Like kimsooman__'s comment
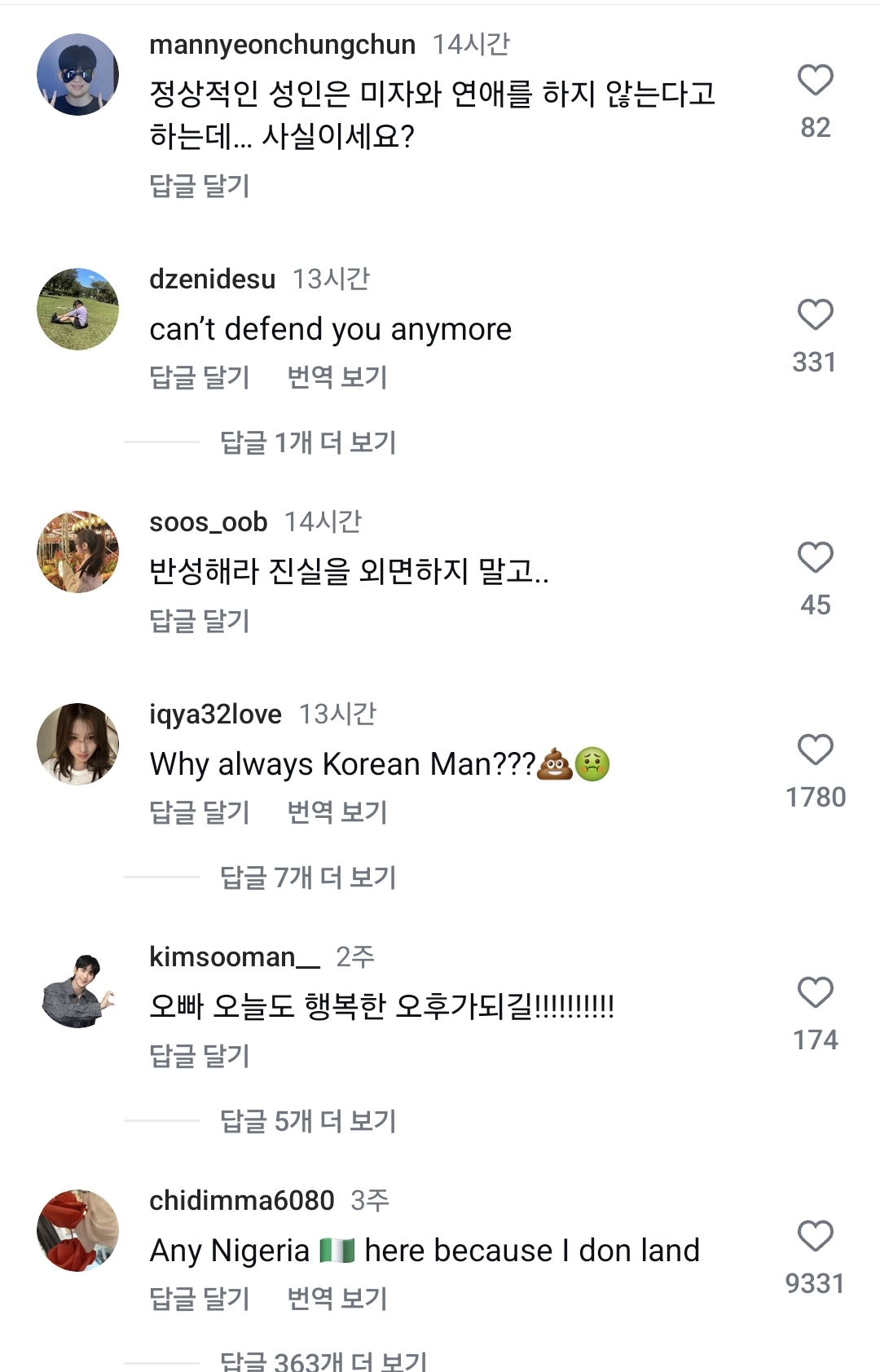880x1372 pixels. pos(815,992)
